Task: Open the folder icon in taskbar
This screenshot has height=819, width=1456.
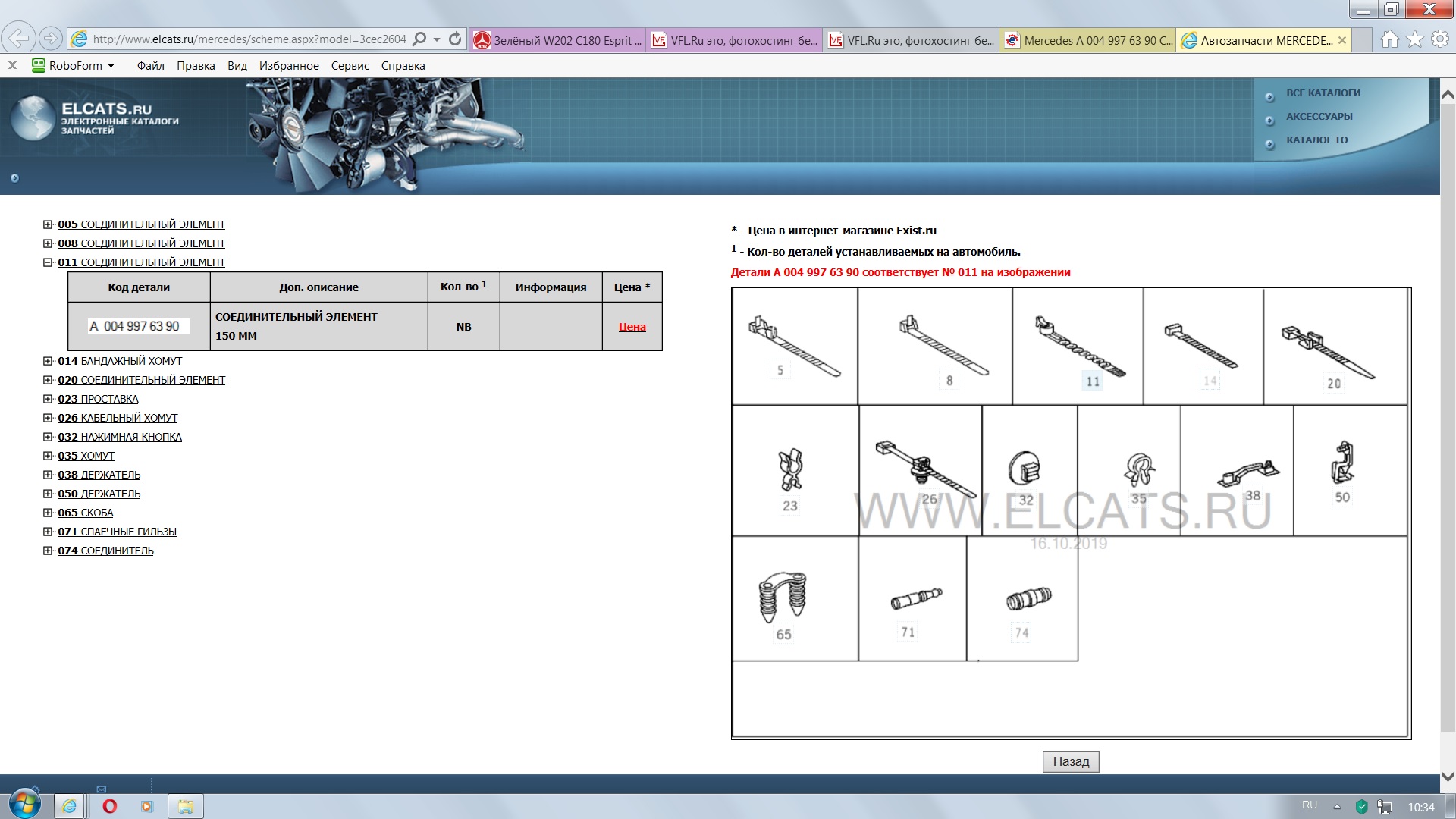Action: (x=185, y=806)
